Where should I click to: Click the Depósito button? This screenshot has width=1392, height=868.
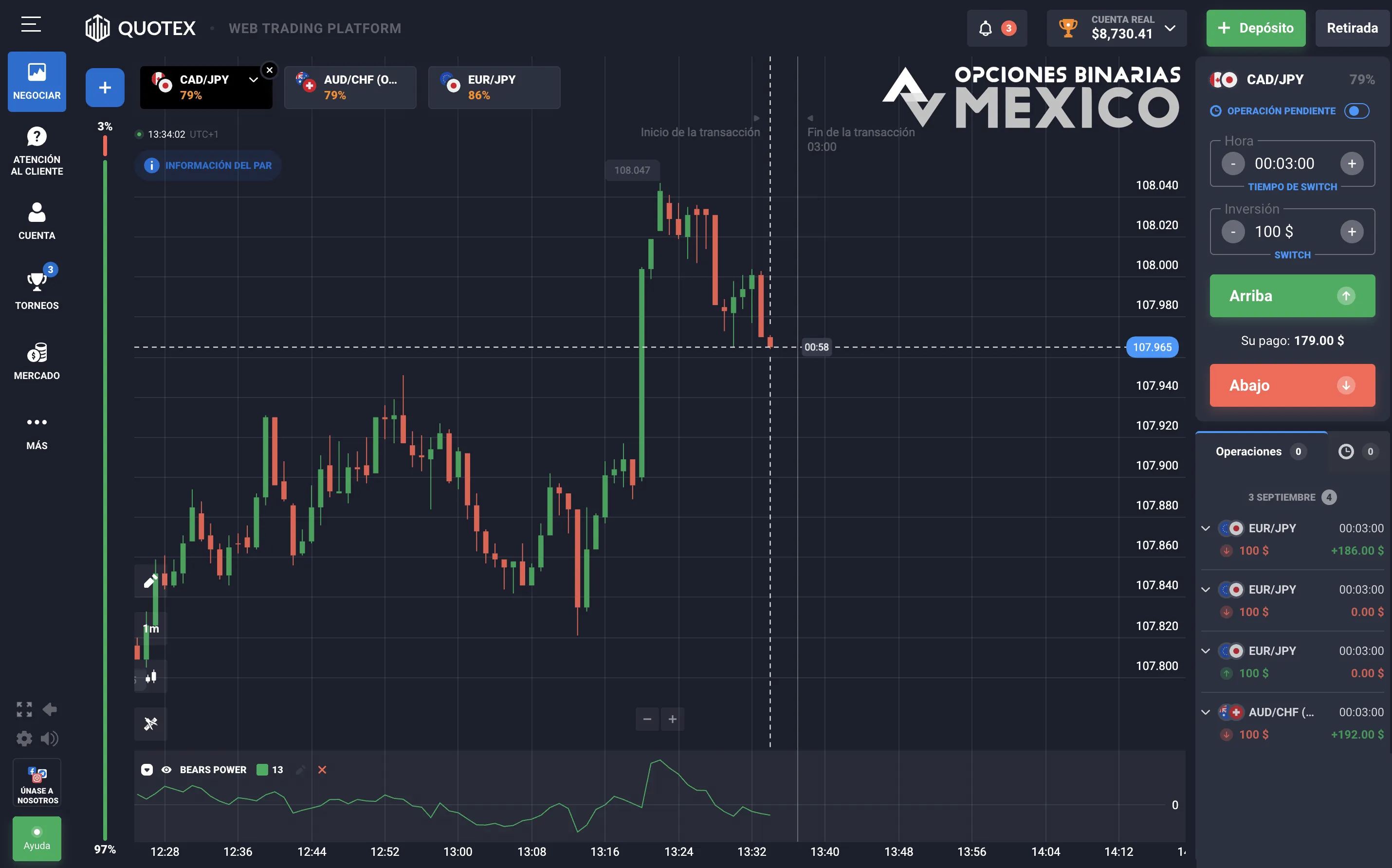pyautogui.click(x=1256, y=28)
